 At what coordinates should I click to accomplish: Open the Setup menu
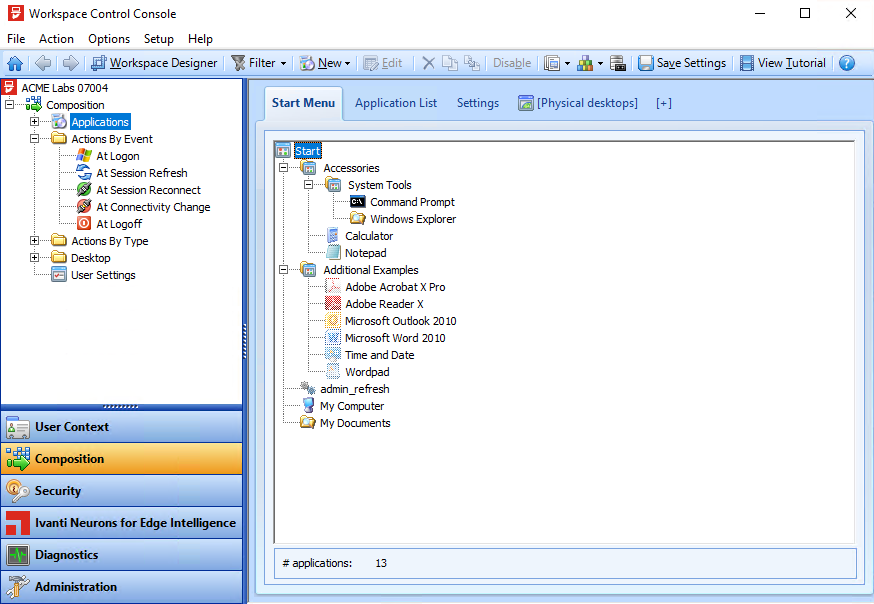click(159, 38)
